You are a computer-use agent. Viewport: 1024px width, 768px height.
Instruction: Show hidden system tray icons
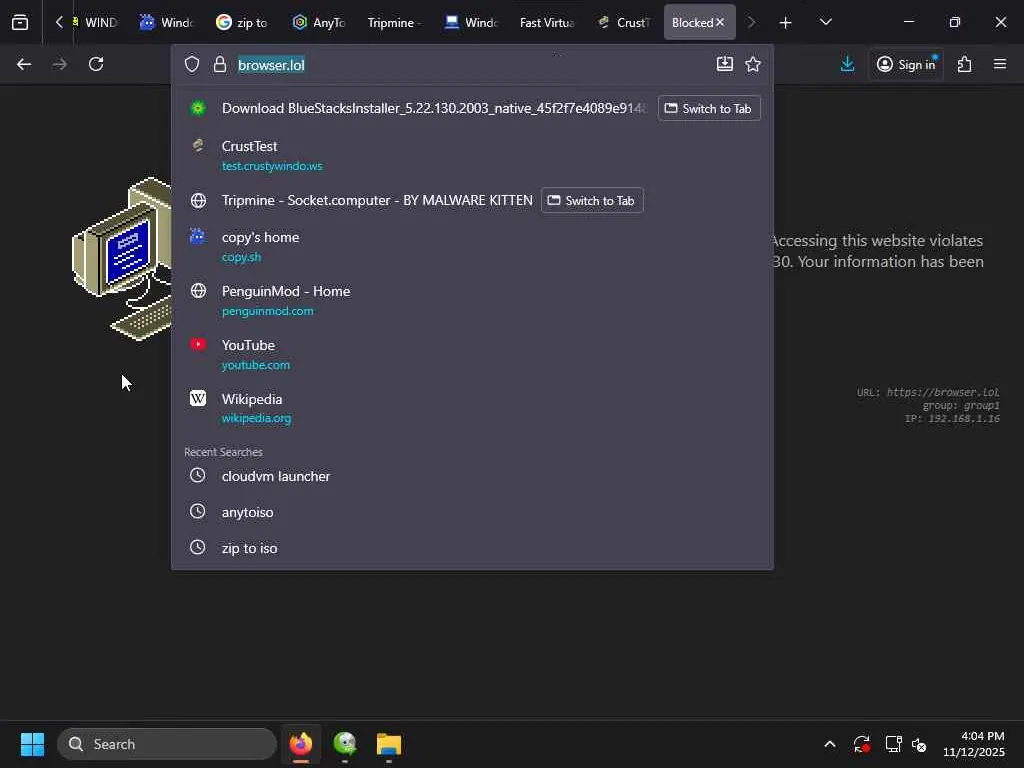(x=829, y=744)
